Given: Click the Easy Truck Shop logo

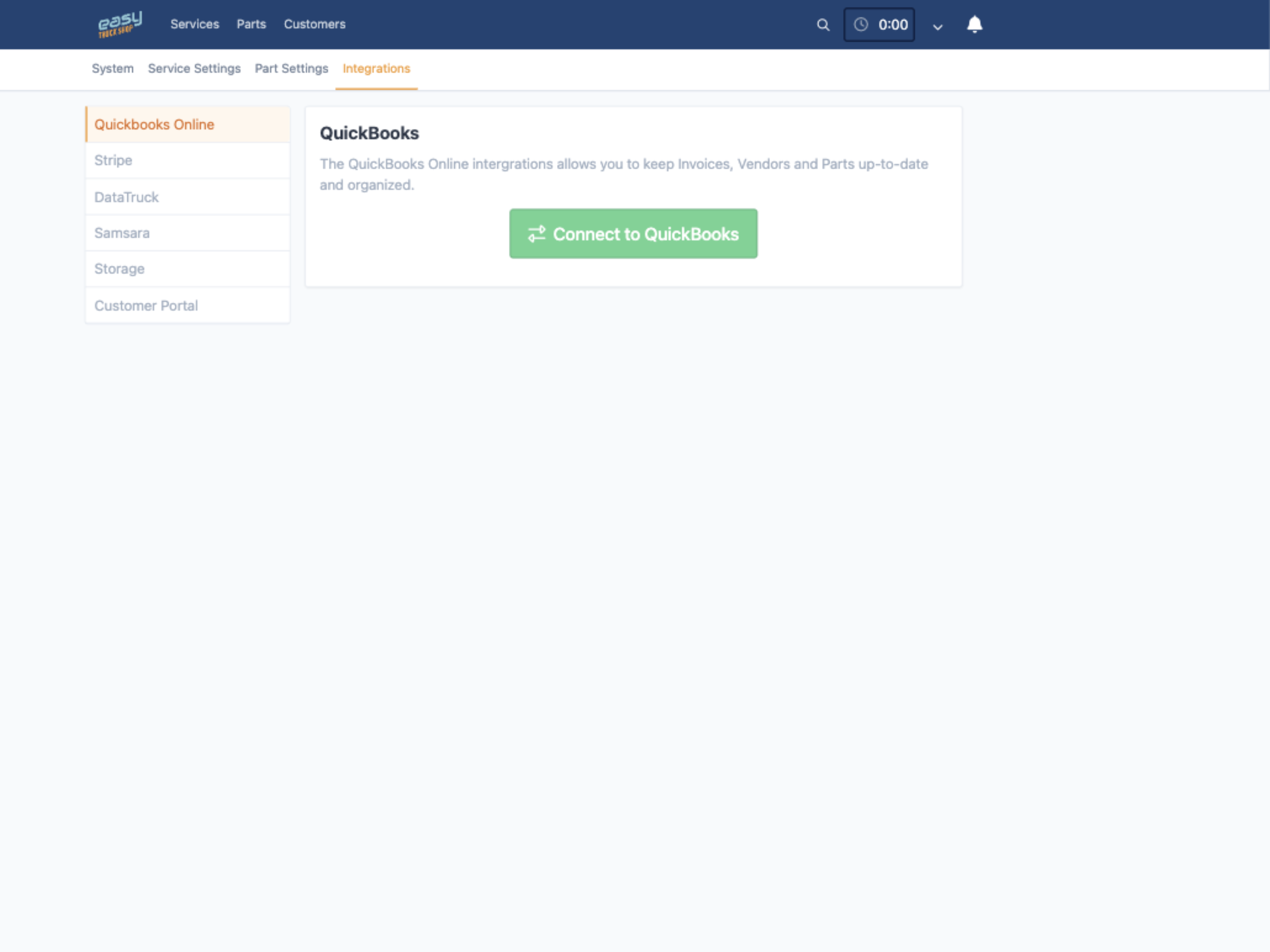Looking at the screenshot, I should pyautogui.click(x=120, y=25).
